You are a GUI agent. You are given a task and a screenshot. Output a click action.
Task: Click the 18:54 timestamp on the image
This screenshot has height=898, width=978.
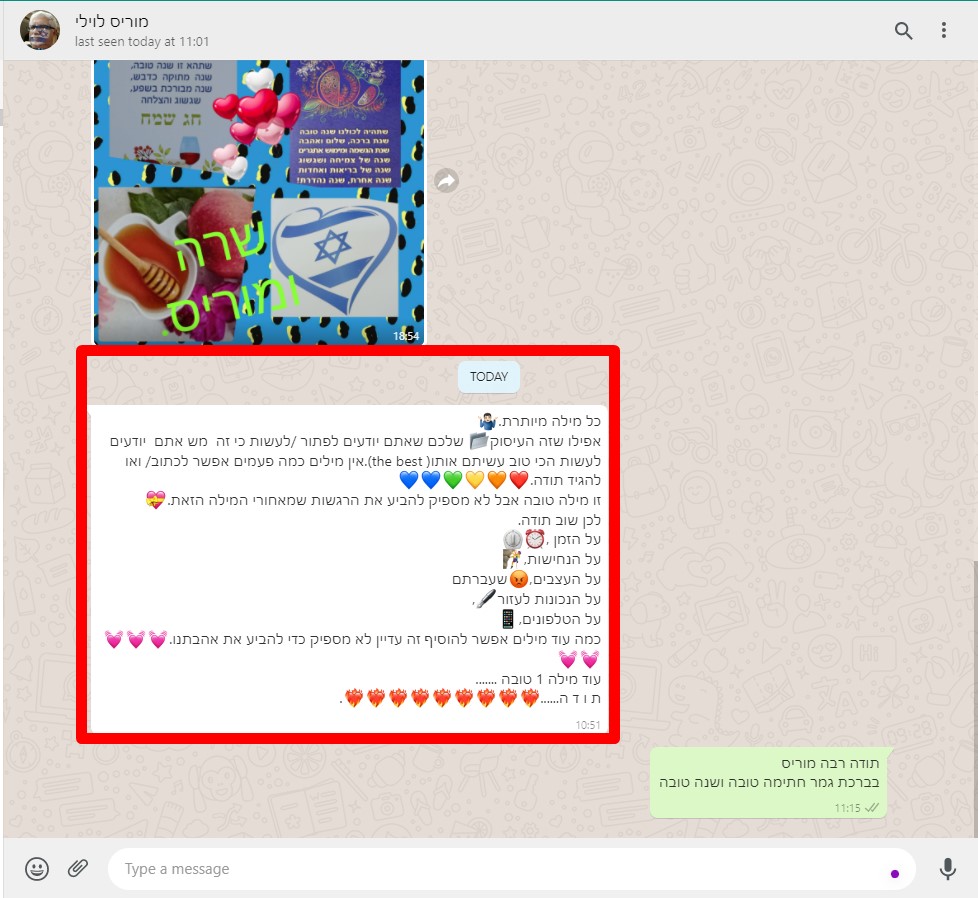click(x=405, y=336)
